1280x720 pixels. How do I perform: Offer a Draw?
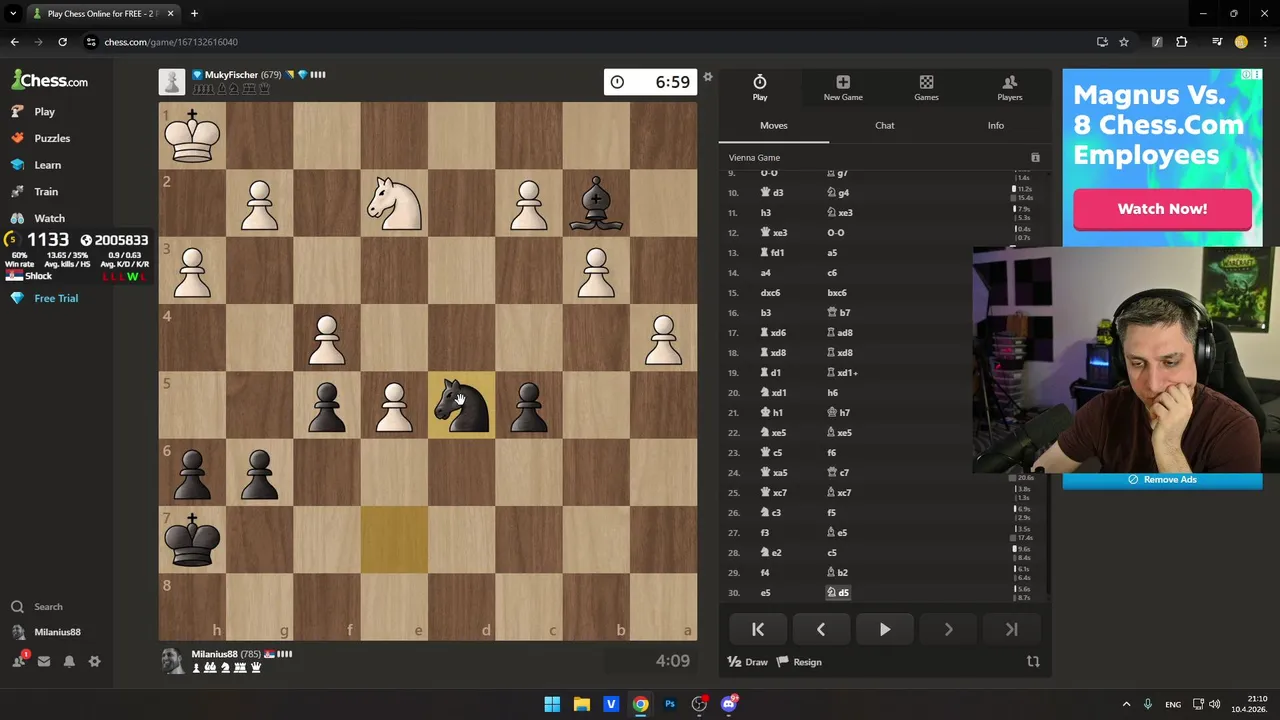(x=748, y=662)
